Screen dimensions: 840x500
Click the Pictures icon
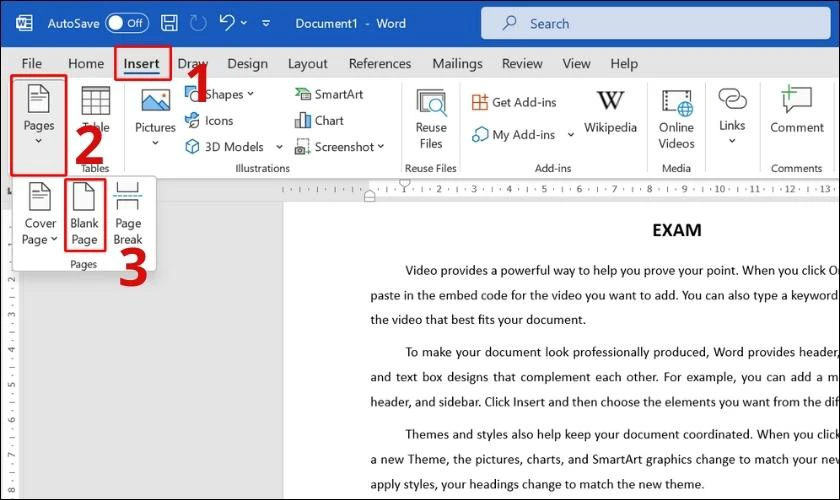pyautogui.click(x=155, y=100)
